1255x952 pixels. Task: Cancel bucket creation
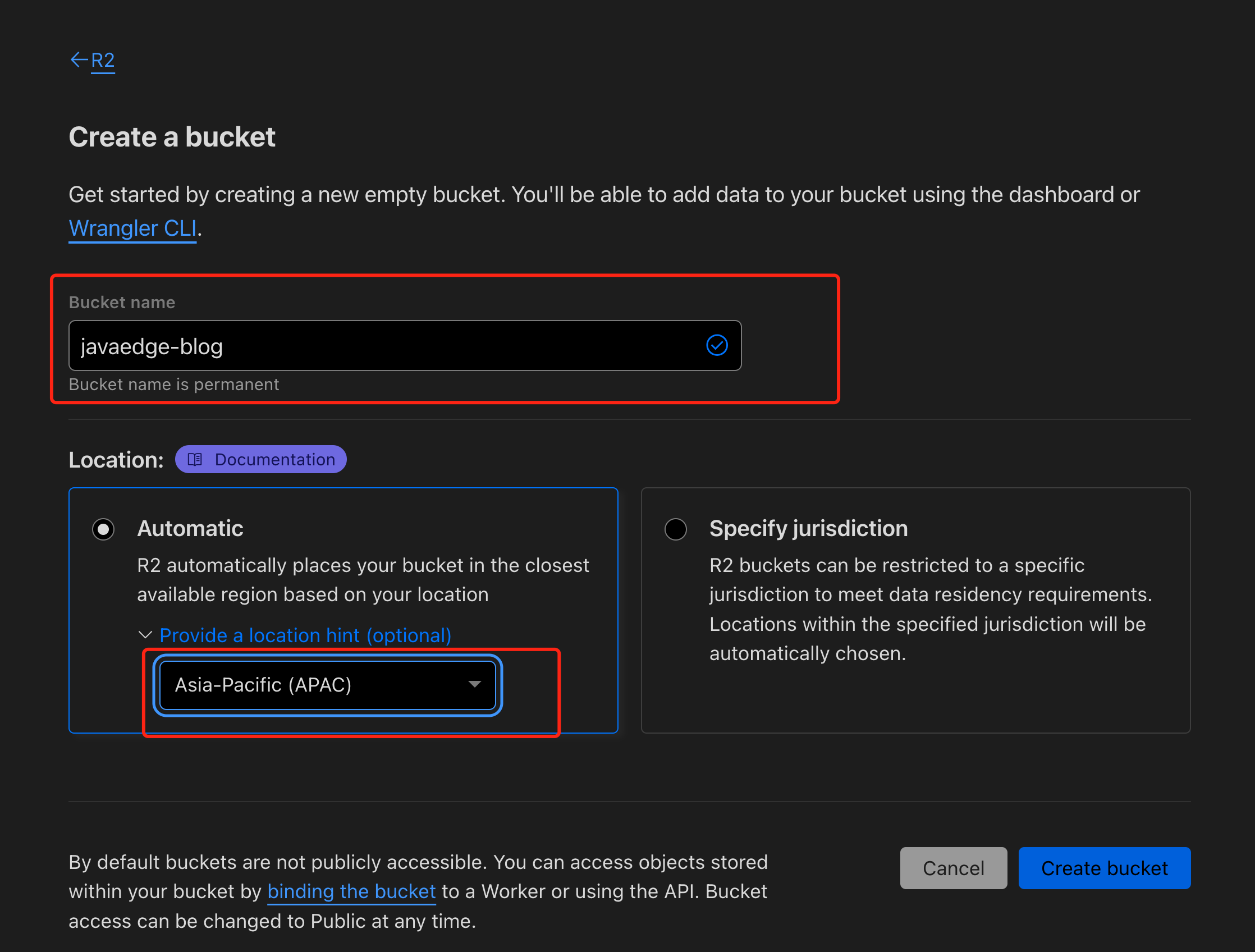[953, 868]
